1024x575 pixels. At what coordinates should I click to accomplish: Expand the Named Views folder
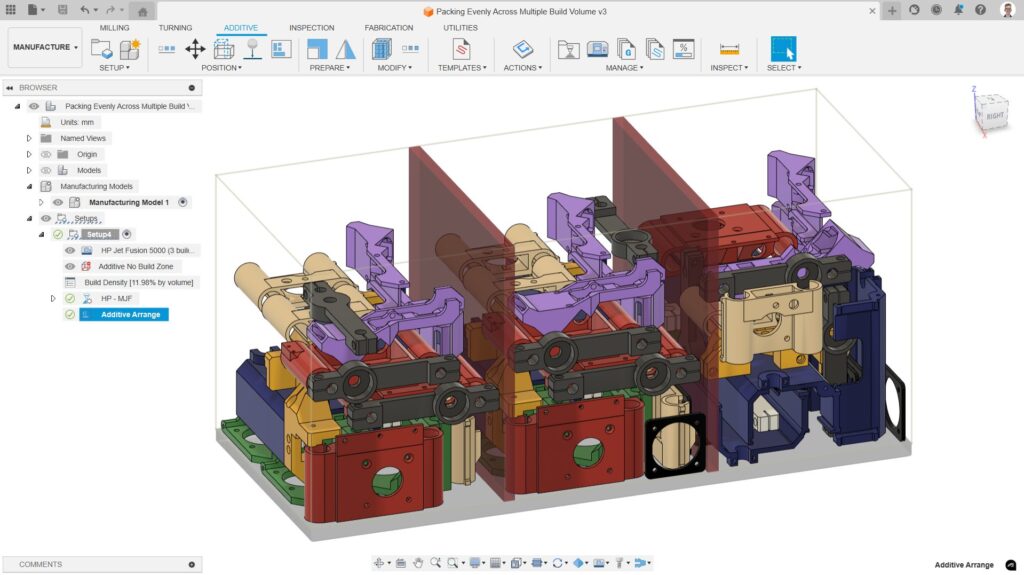coord(29,138)
